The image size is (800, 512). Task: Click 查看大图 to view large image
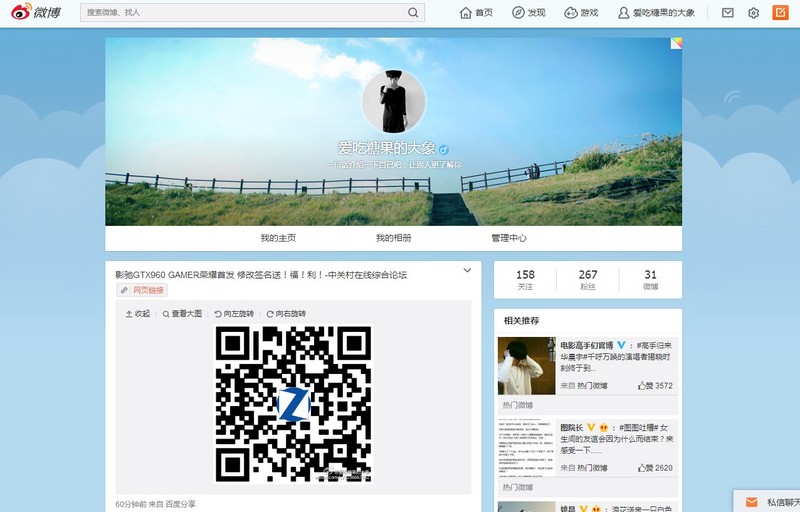tap(182, 314)
